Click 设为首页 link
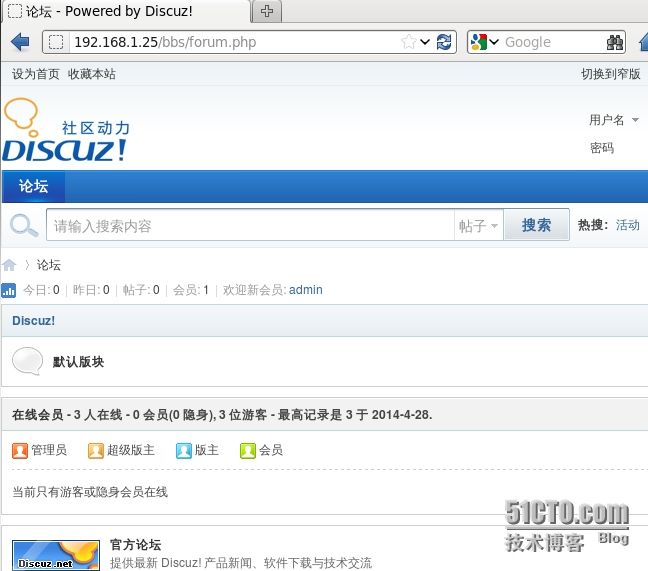Viewport: 648px width, 571px height. (36, 74)
